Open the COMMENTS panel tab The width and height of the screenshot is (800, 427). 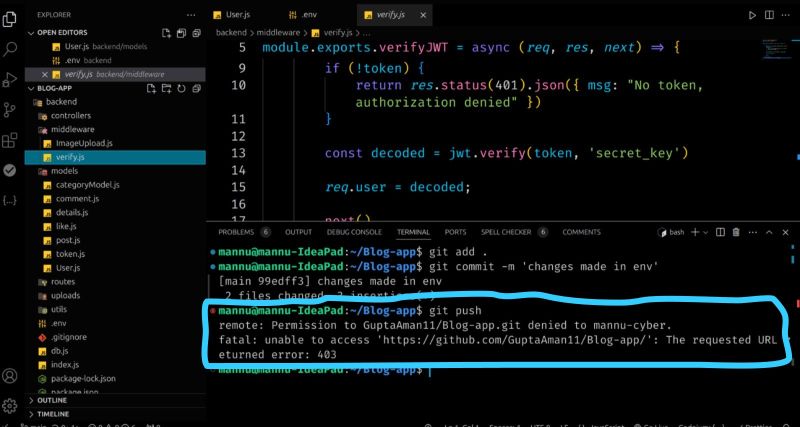click(581, 232)
